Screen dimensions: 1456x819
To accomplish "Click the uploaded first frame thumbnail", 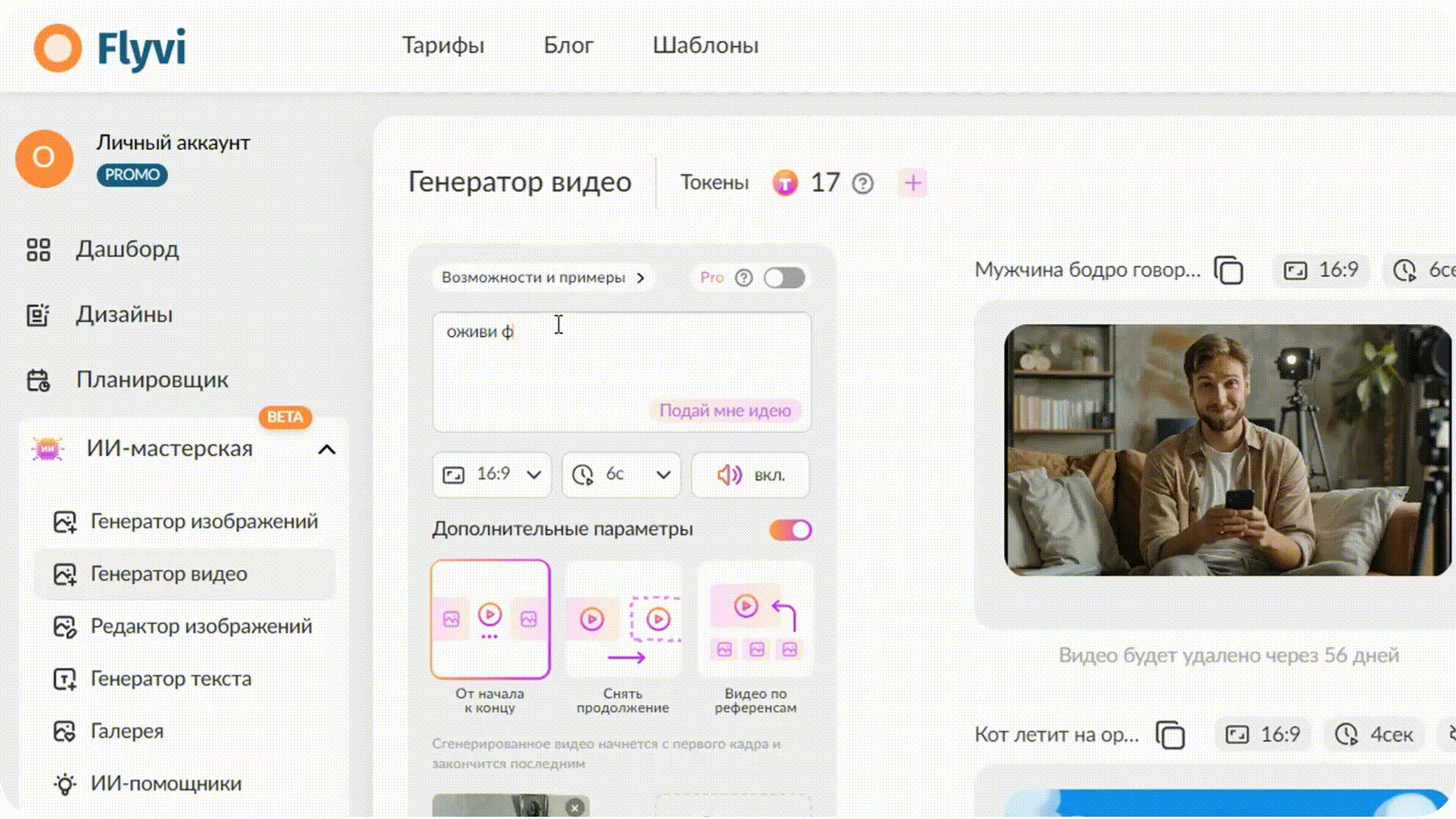I will click(x=510, y=806).
